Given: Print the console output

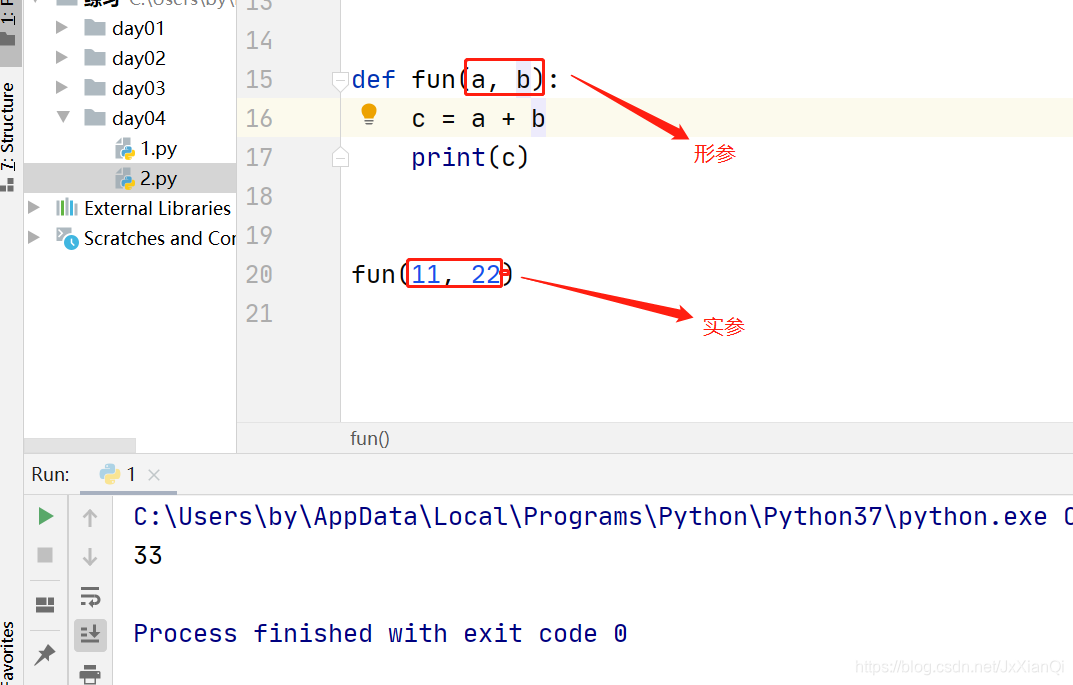Looking at the screenshot, I should point(90,674).
